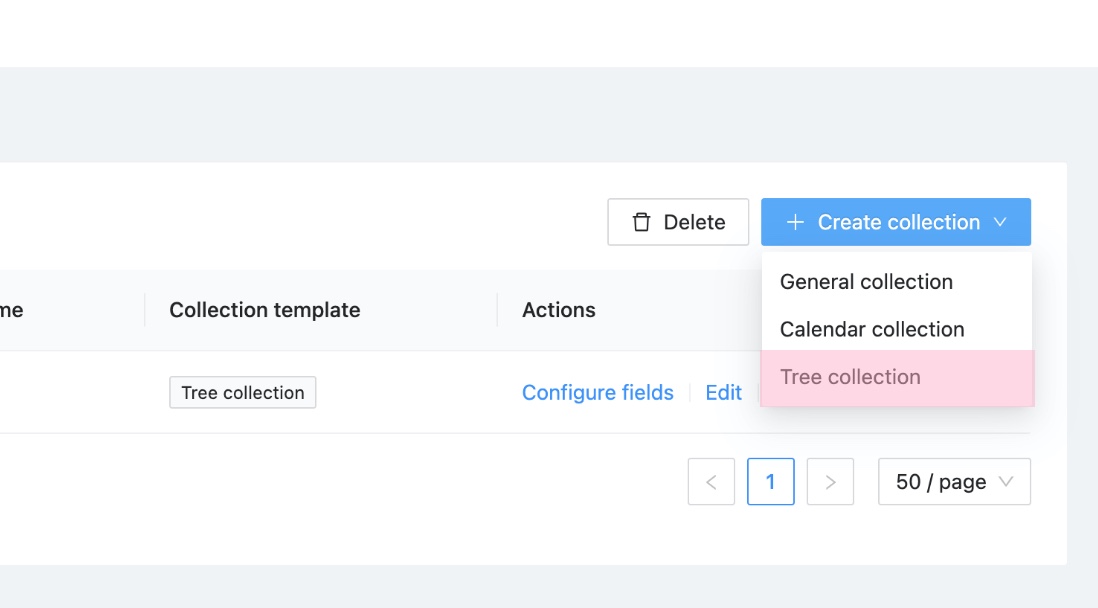Go to previous page with left arrow

[711, 482]
